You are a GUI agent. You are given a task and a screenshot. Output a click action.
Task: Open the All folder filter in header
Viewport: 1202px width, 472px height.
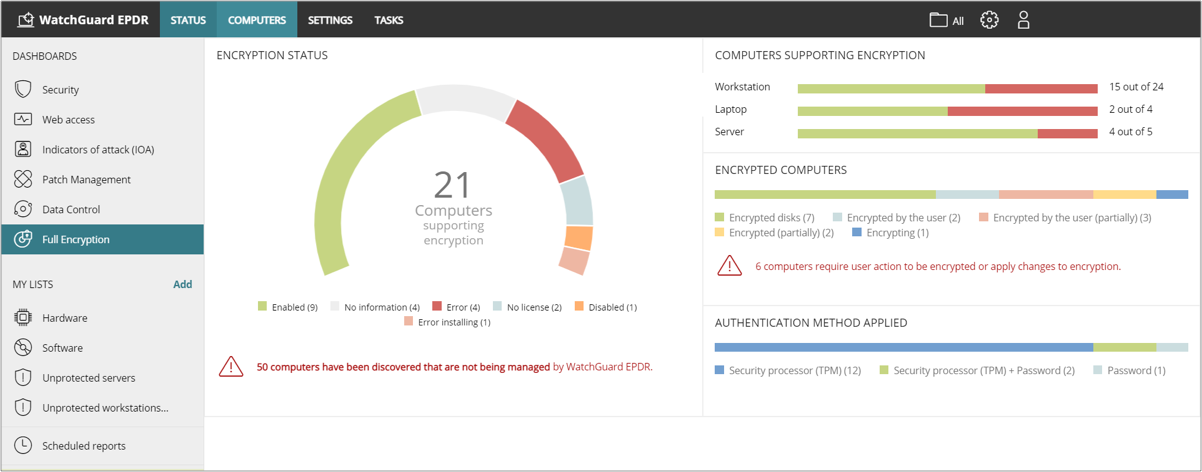(946, 20)
